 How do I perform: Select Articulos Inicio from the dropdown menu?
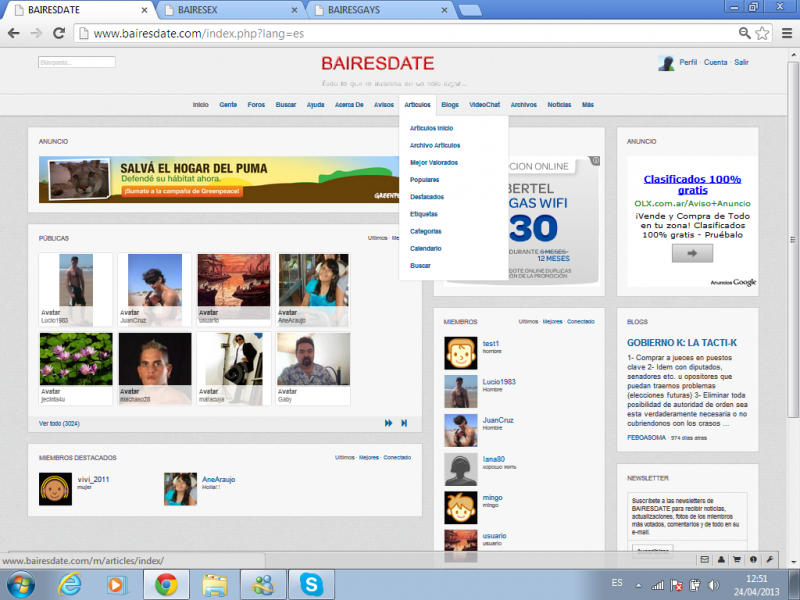(432, 128)
